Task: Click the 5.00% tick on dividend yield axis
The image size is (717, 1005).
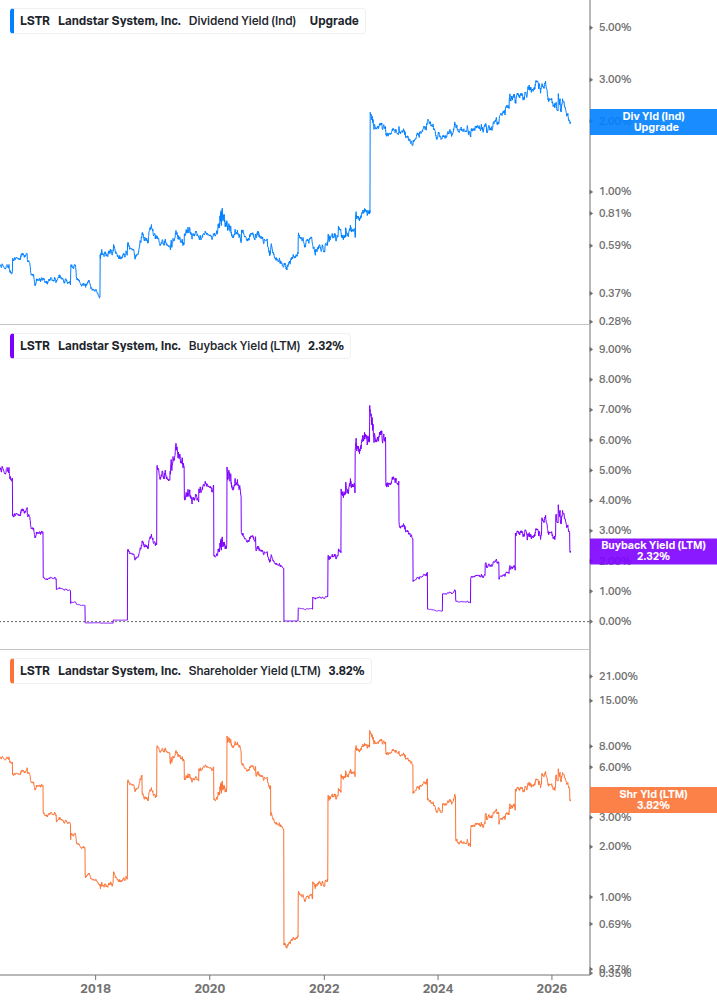Action: tap(614, 28)
